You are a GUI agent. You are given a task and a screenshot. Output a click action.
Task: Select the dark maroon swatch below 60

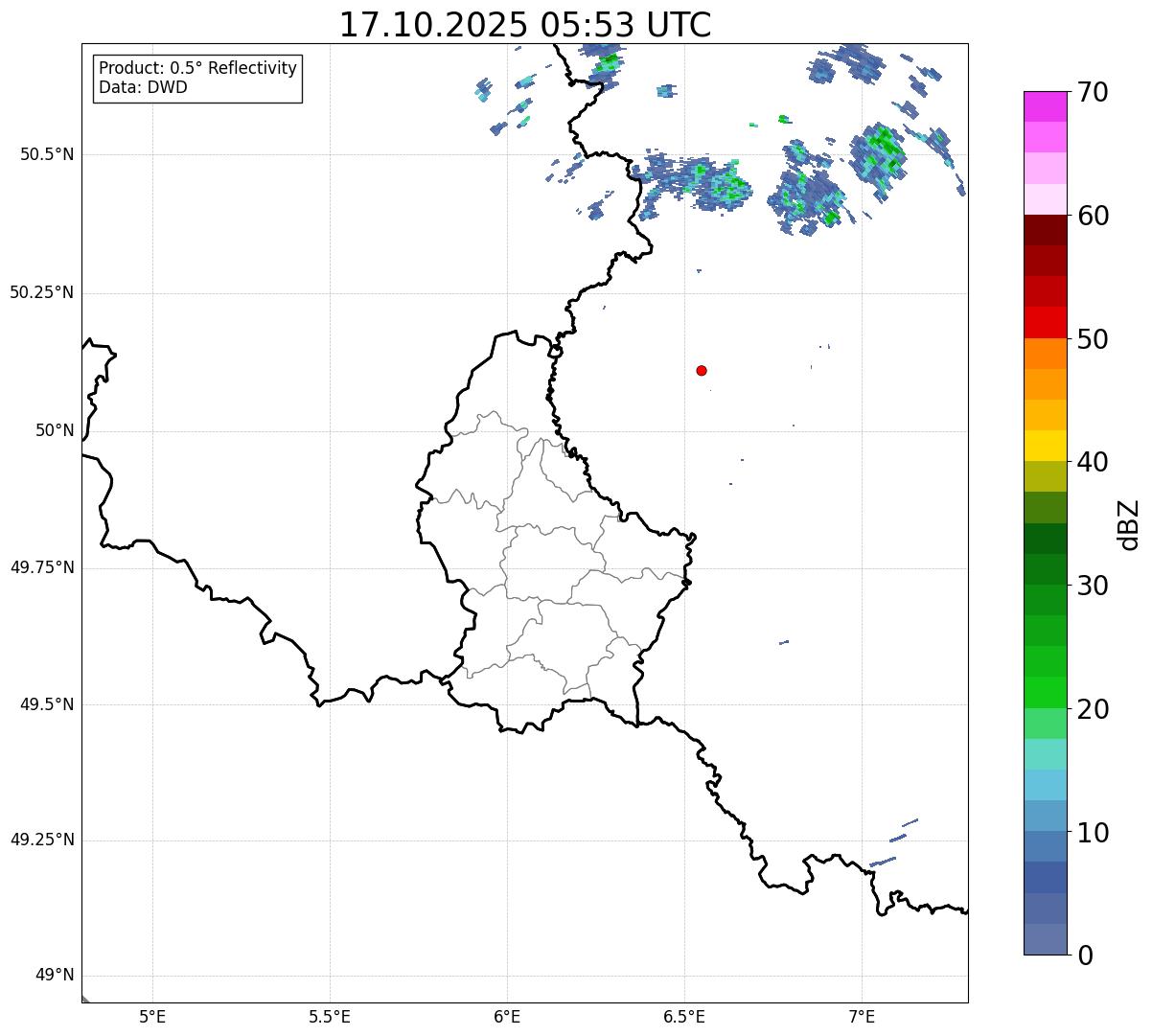coord(1046,230)
